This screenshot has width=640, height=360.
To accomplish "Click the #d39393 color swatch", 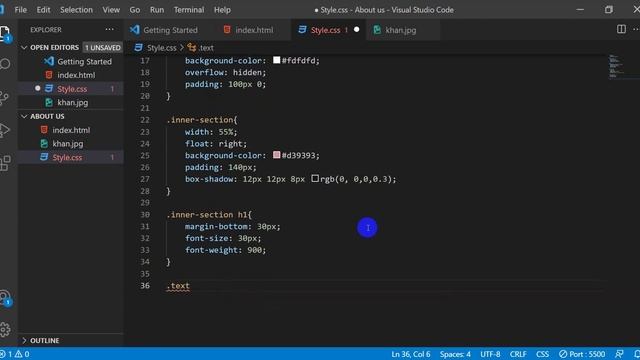I will [x=276, y=155].
